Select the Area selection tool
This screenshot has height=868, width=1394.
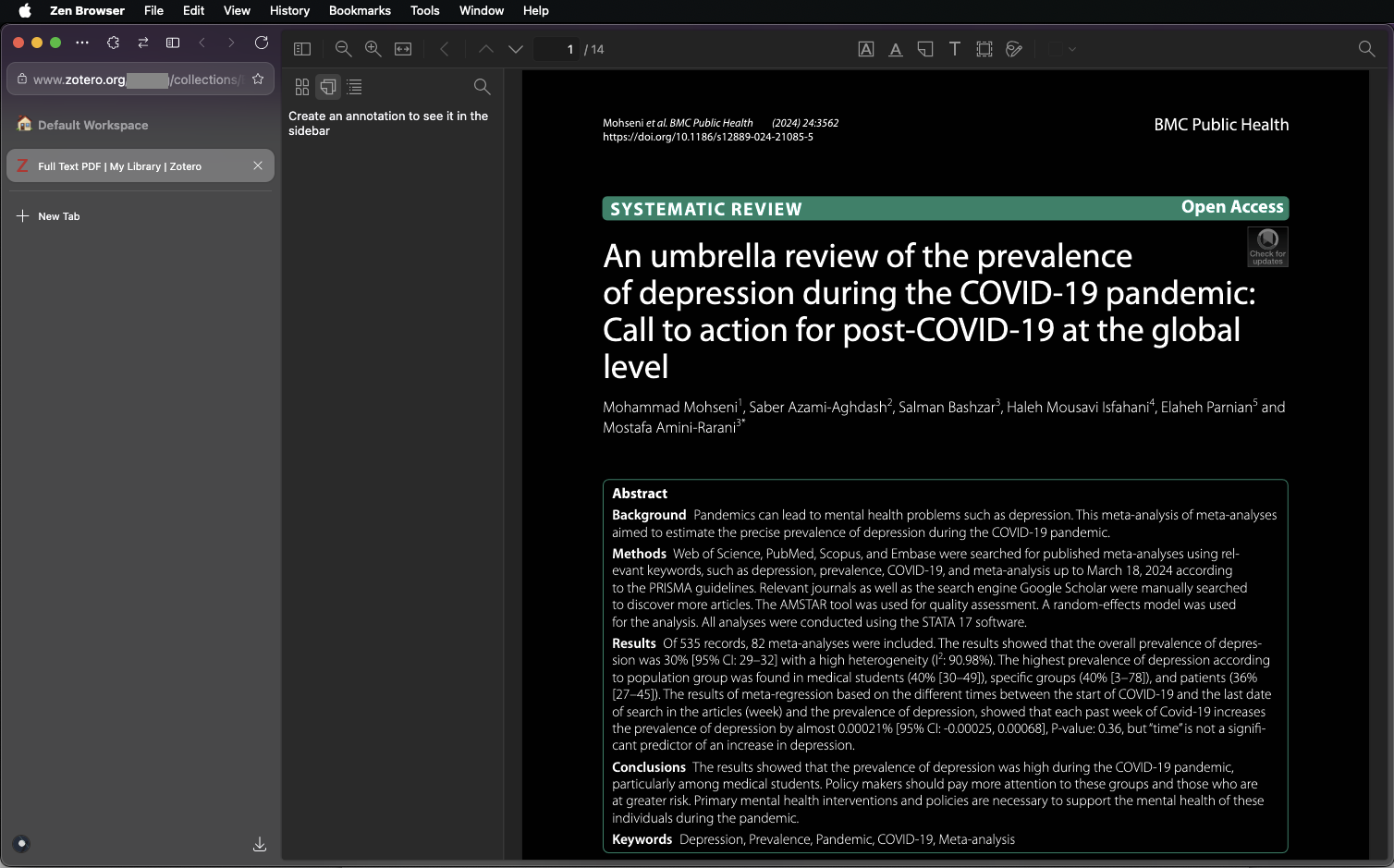[x=984, y=49]
